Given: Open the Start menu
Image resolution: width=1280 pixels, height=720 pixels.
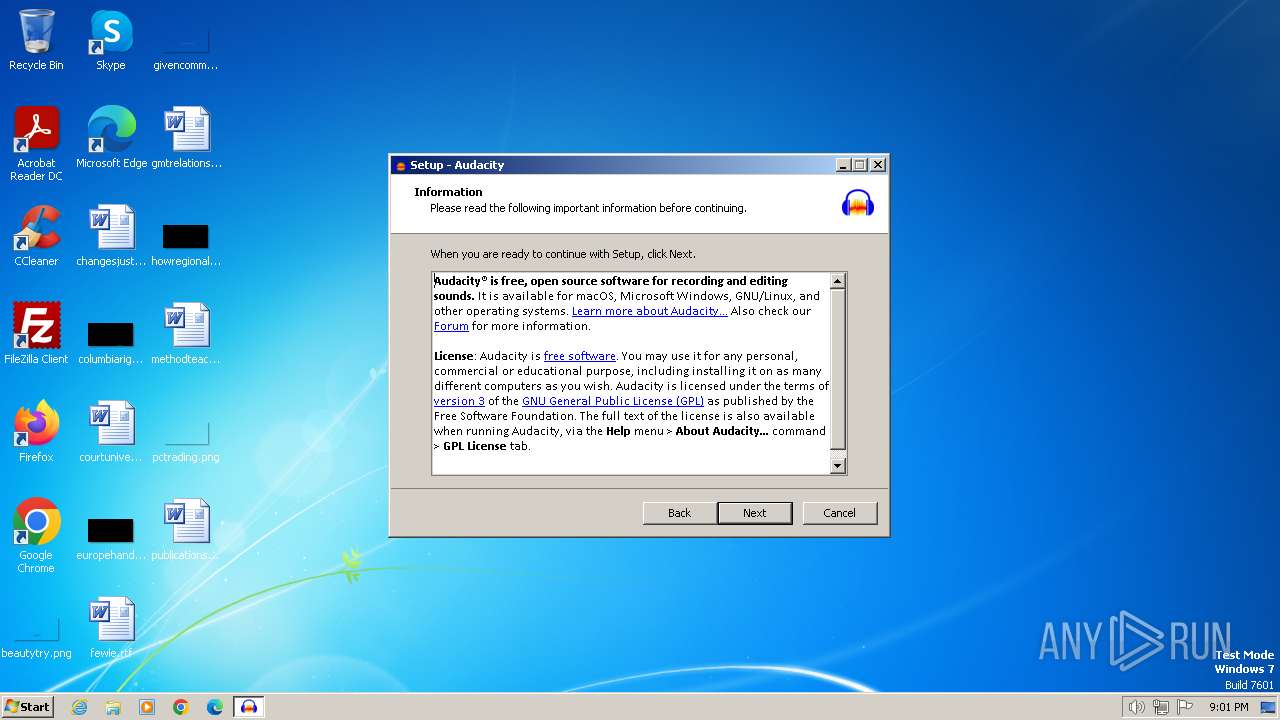Looking at the screenshot, I should [x=28, y=707].
